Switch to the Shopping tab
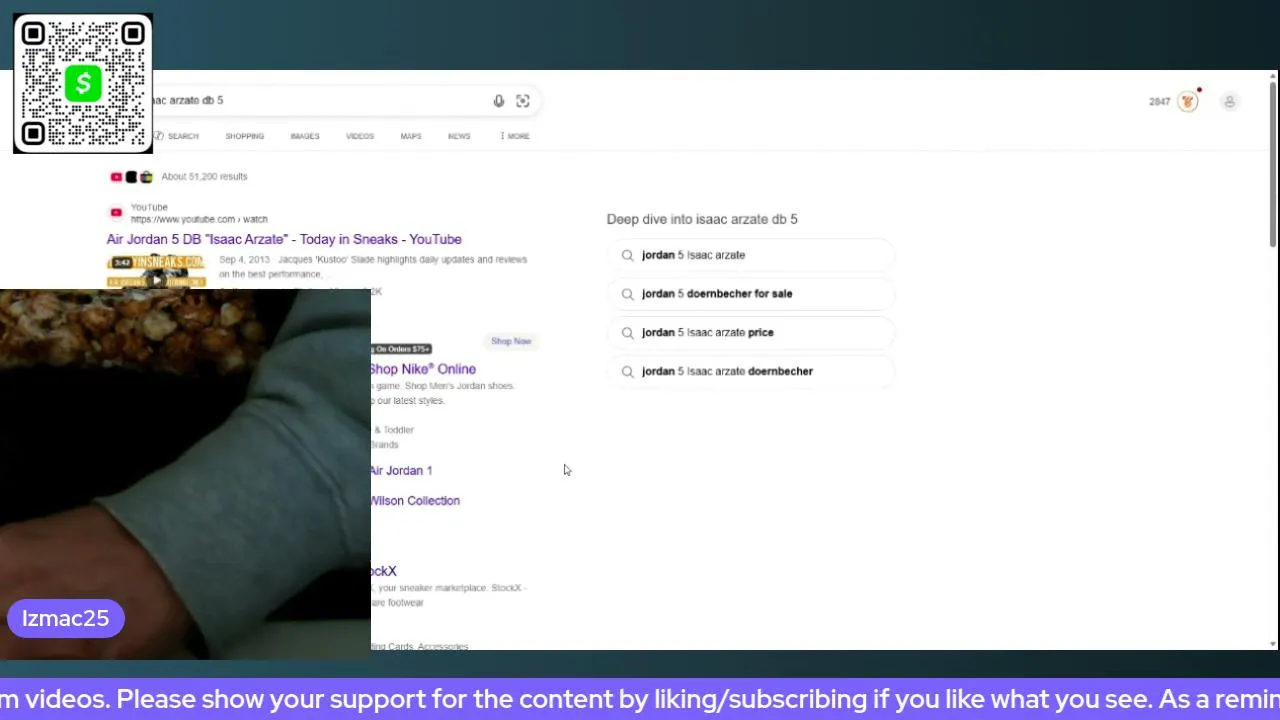 tap(244, 136)
